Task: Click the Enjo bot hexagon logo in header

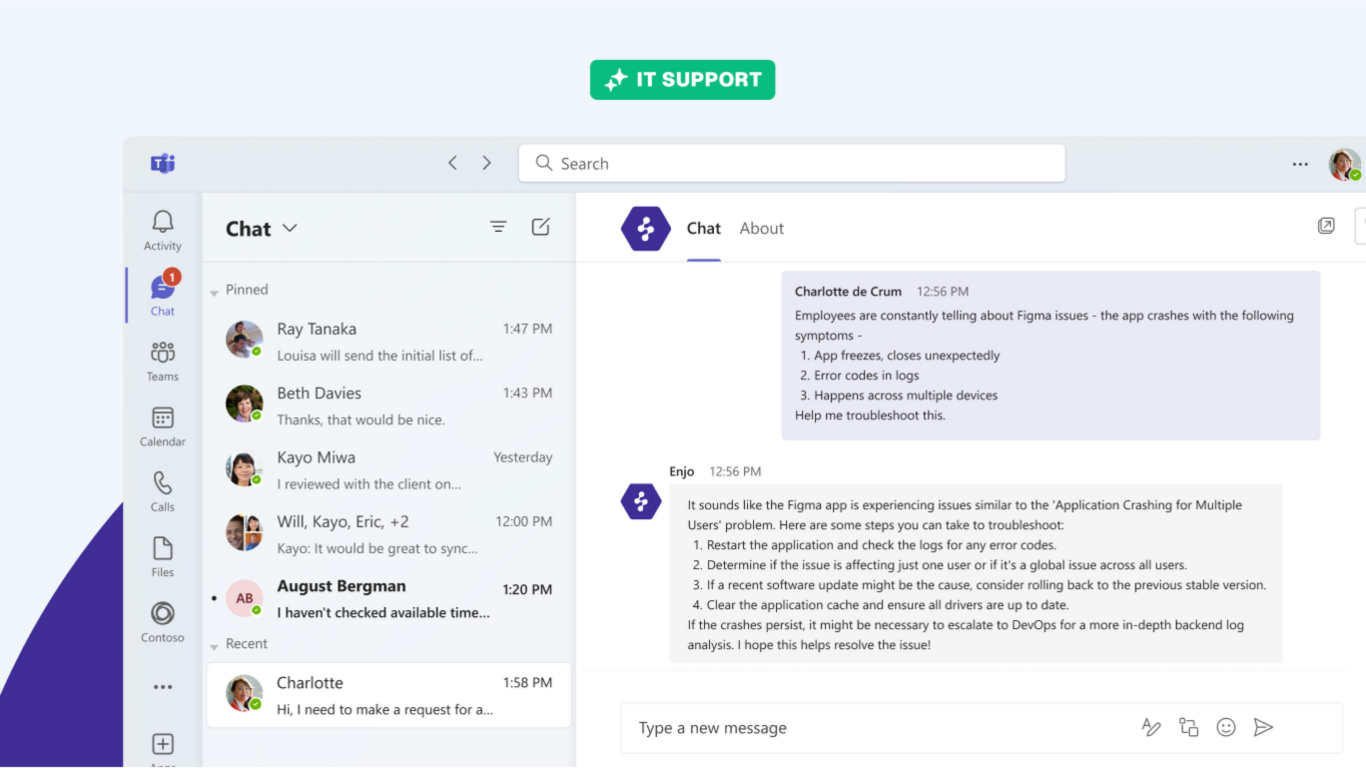Action: coord(646,229)
